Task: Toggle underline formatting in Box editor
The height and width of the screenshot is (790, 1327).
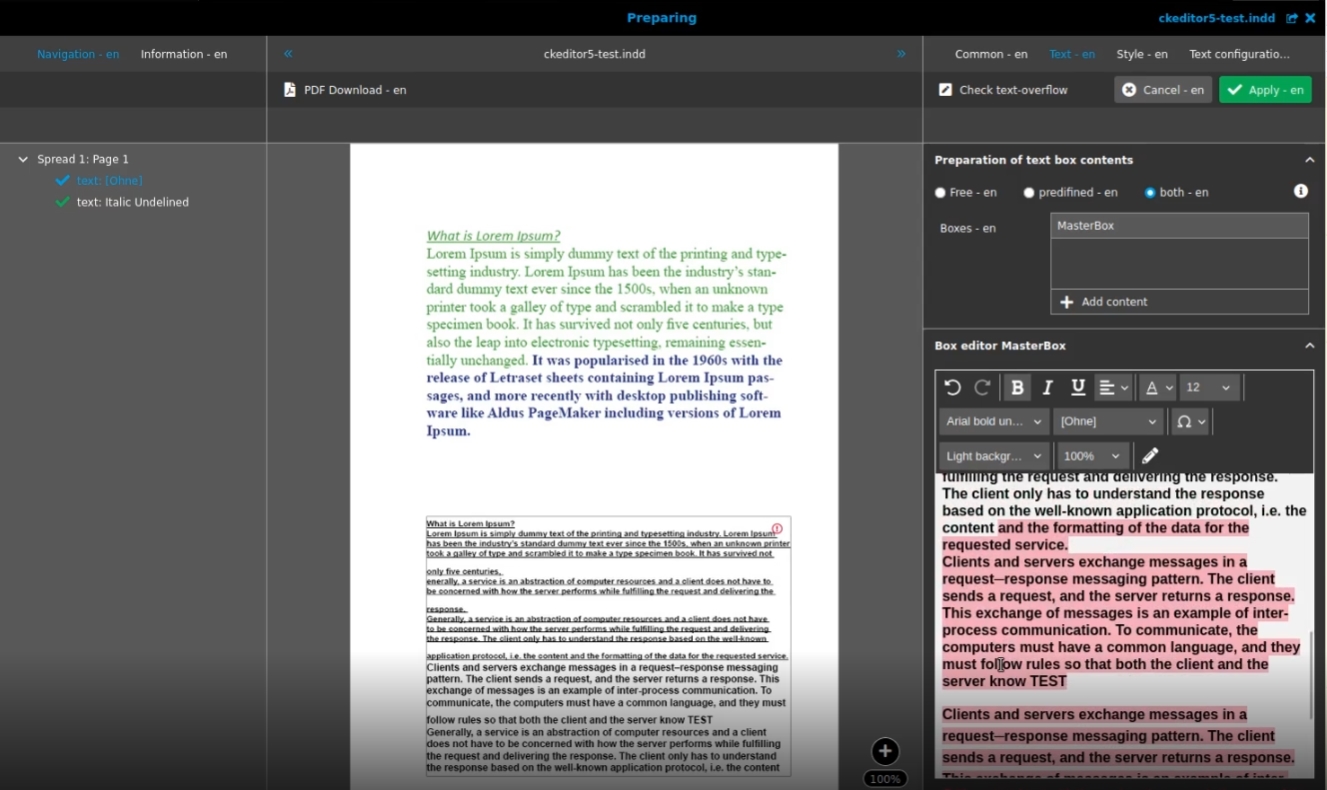Action: [1078, 388]
